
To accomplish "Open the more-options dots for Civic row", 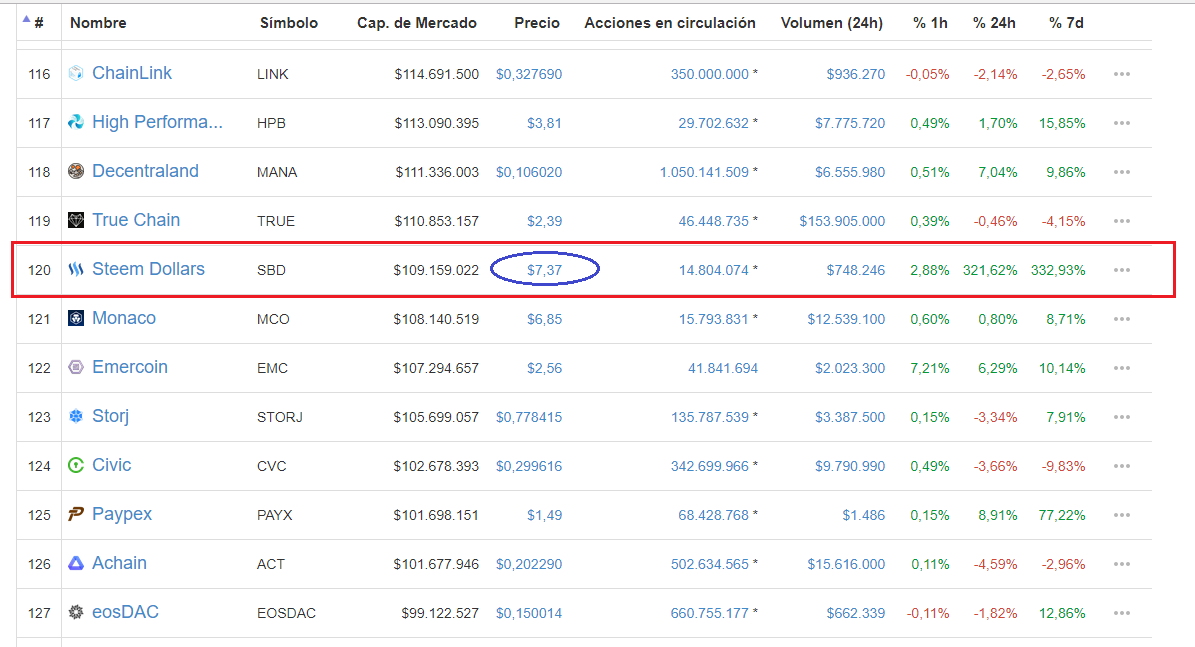I will [1122, 466].
